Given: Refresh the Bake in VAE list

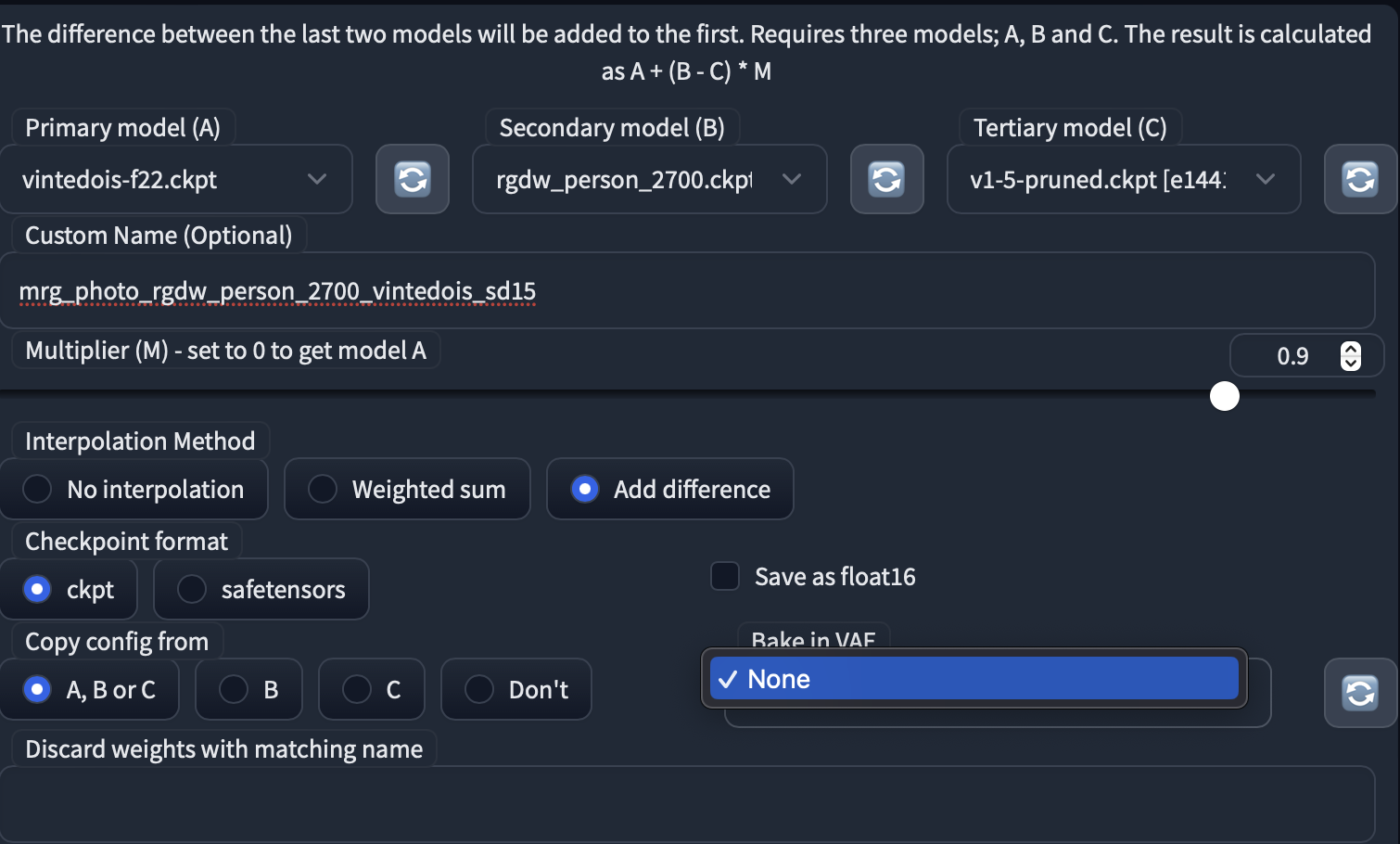Looking at the screenshot, I should [x=1360, y=693].
